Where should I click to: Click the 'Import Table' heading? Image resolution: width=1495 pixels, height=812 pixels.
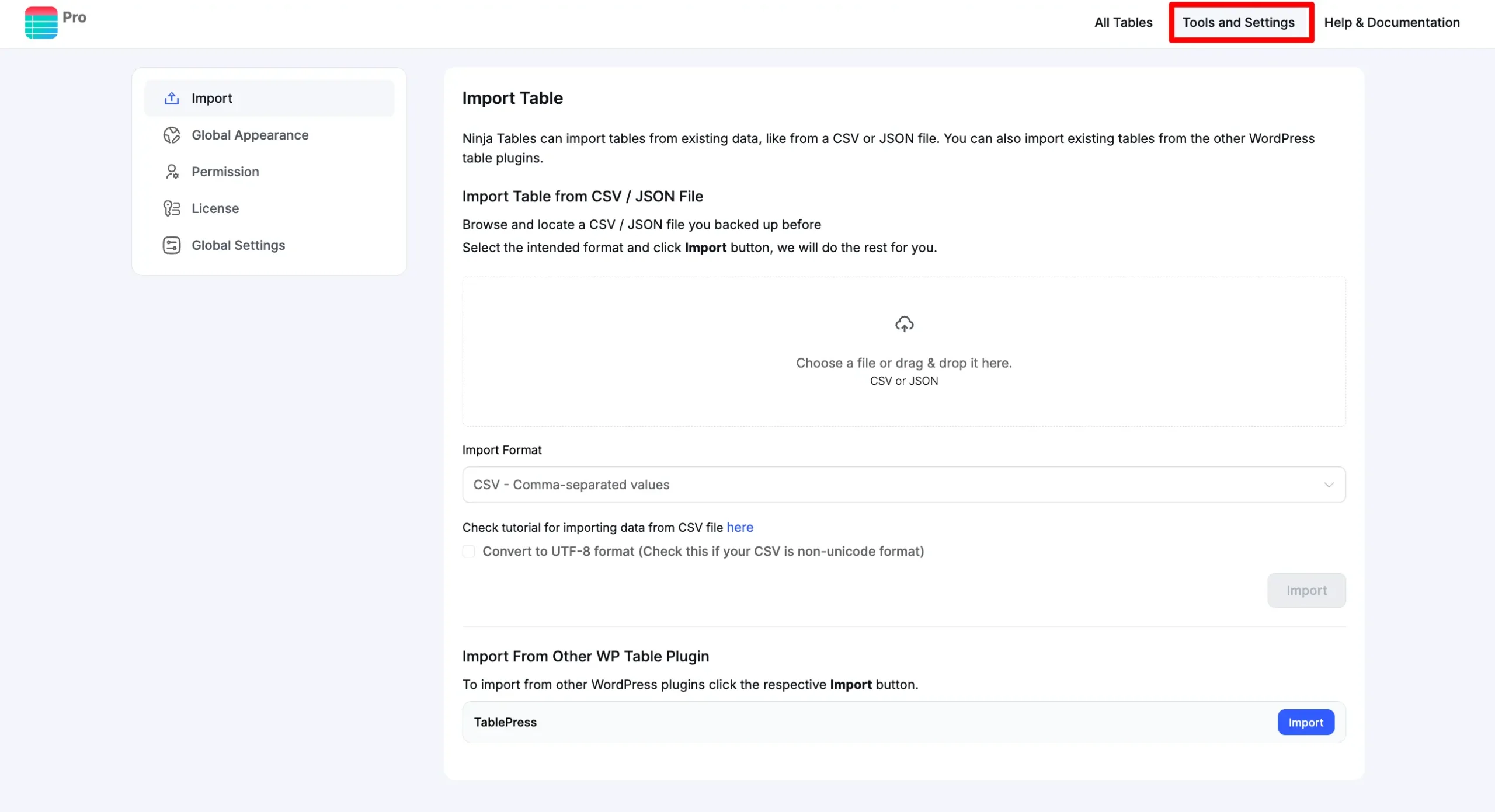[513, 98]
